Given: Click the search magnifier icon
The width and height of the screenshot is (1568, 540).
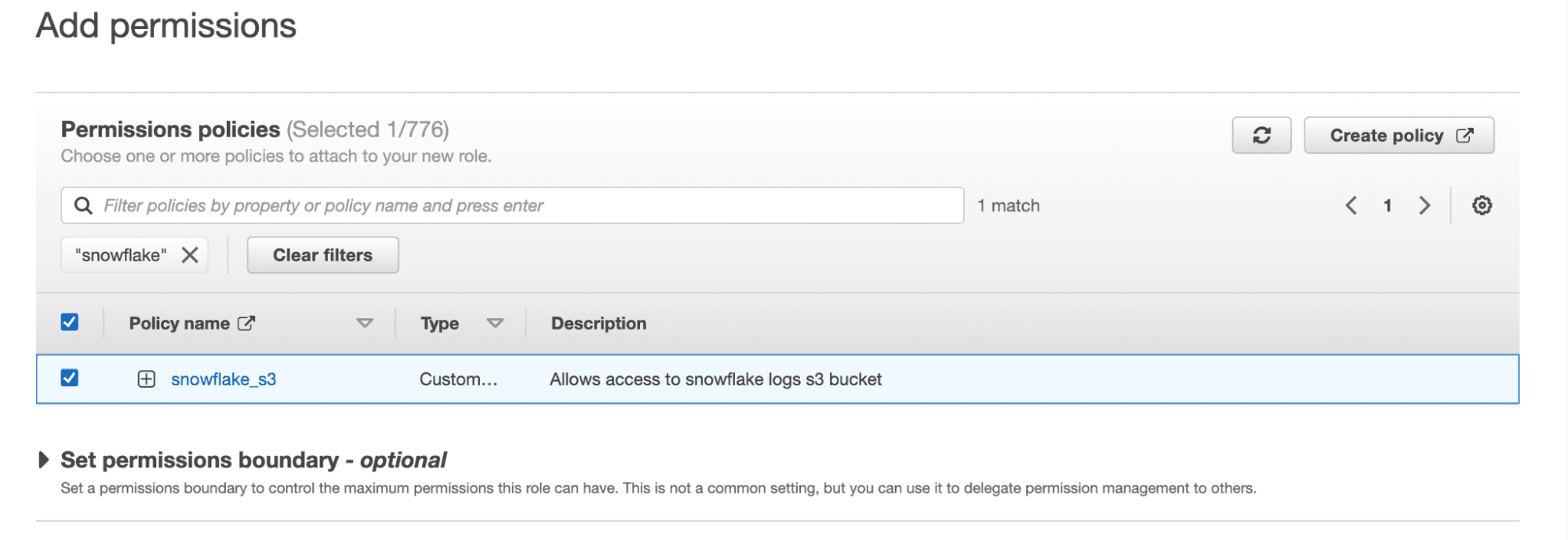Looking at the screenshot, I should pyautogui.click(x=83, y=205).
